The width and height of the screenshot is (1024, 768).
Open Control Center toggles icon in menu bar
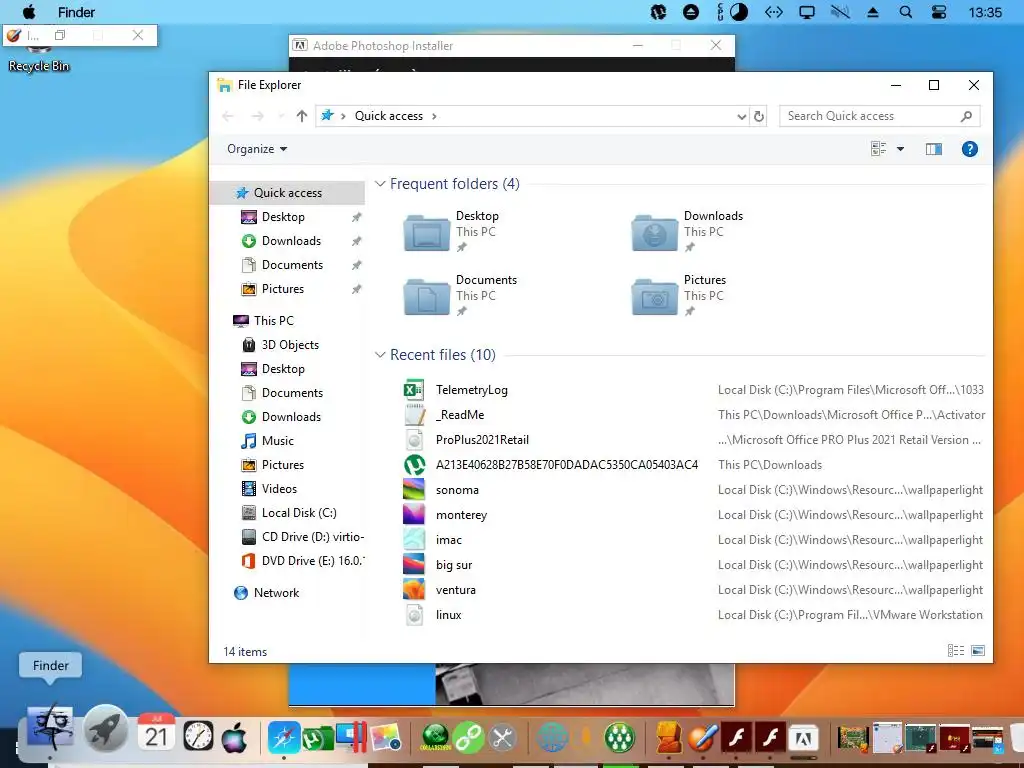point(938,12)
